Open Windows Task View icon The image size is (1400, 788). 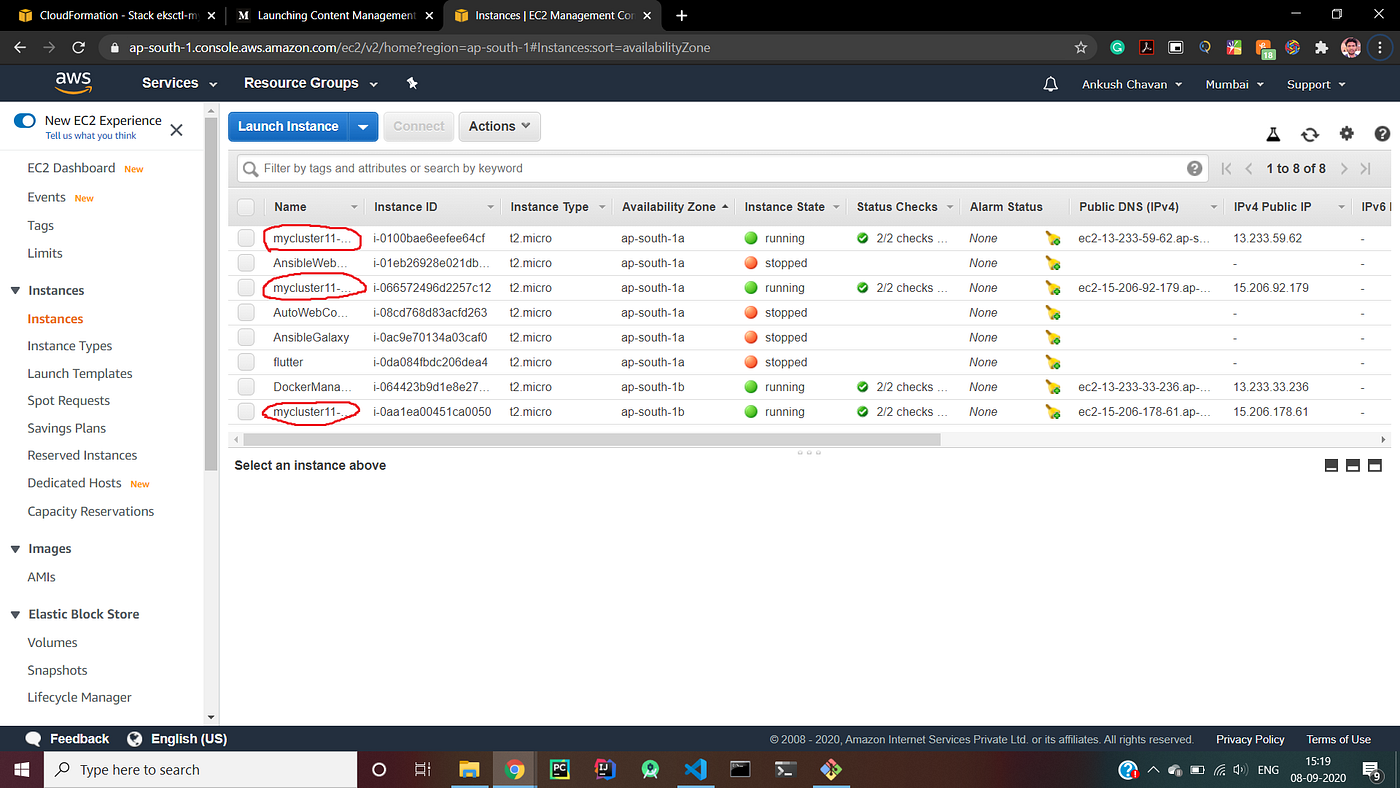tap(423, 769)
